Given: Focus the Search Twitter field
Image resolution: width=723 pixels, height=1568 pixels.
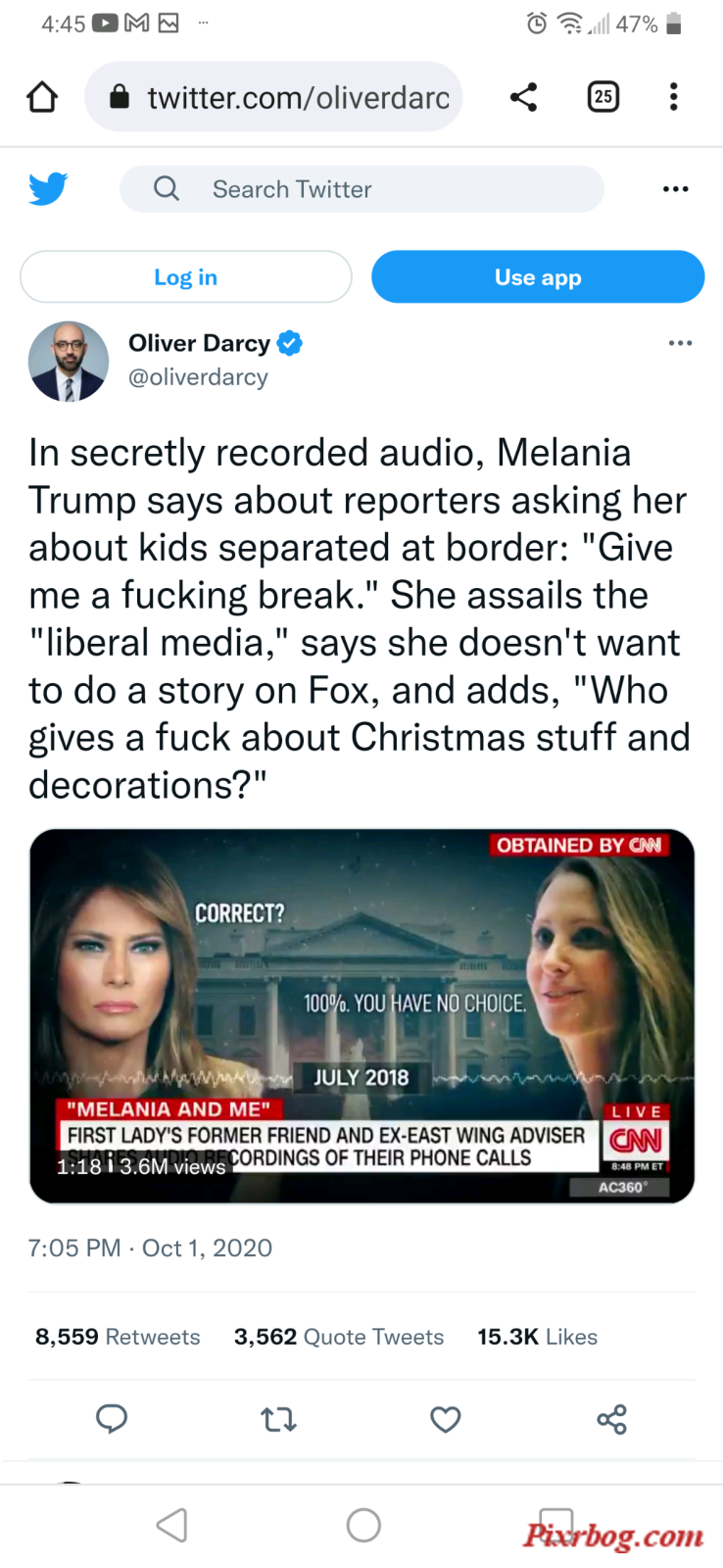Looking at the screenshot, I should click(x=361, y=189).
